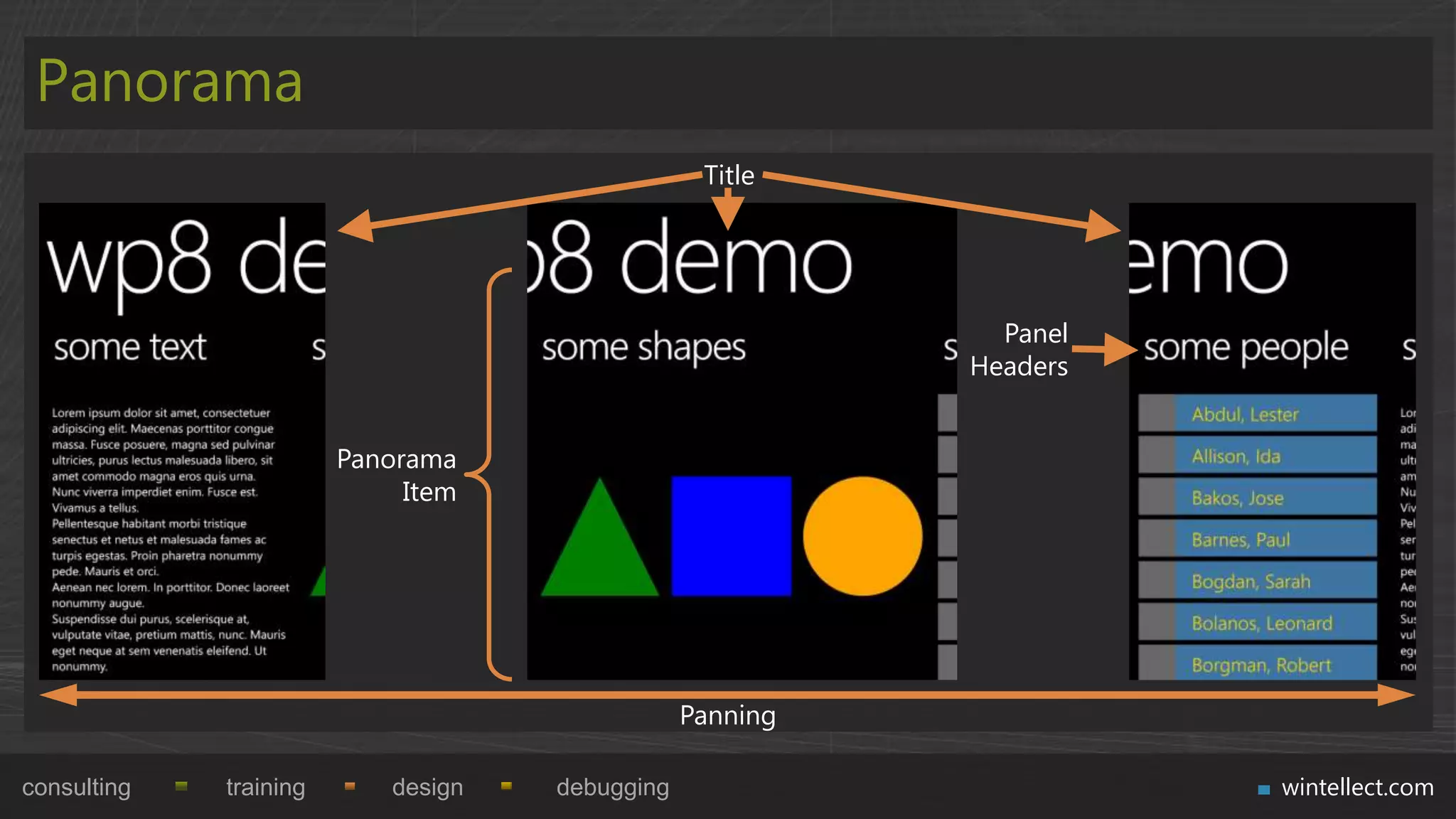Image resolution: width=1456 pixels, height=819 pixels.
Task: Open the some shapes panel header
Action: (643, 348)
